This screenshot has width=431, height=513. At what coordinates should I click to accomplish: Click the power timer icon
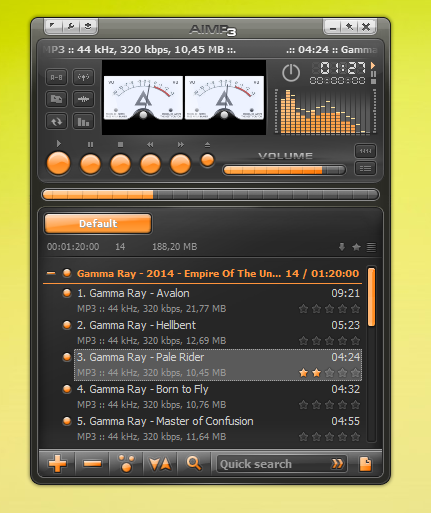pyautogui.click(x=291, y=73)
